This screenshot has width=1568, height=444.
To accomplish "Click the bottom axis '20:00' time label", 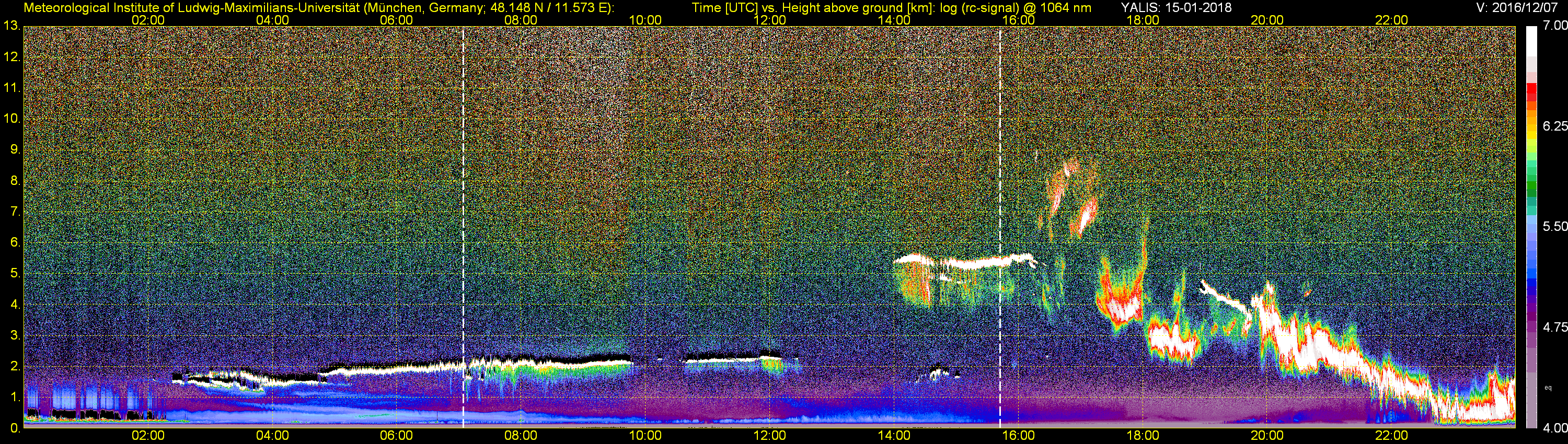I will coord(1267,436).
